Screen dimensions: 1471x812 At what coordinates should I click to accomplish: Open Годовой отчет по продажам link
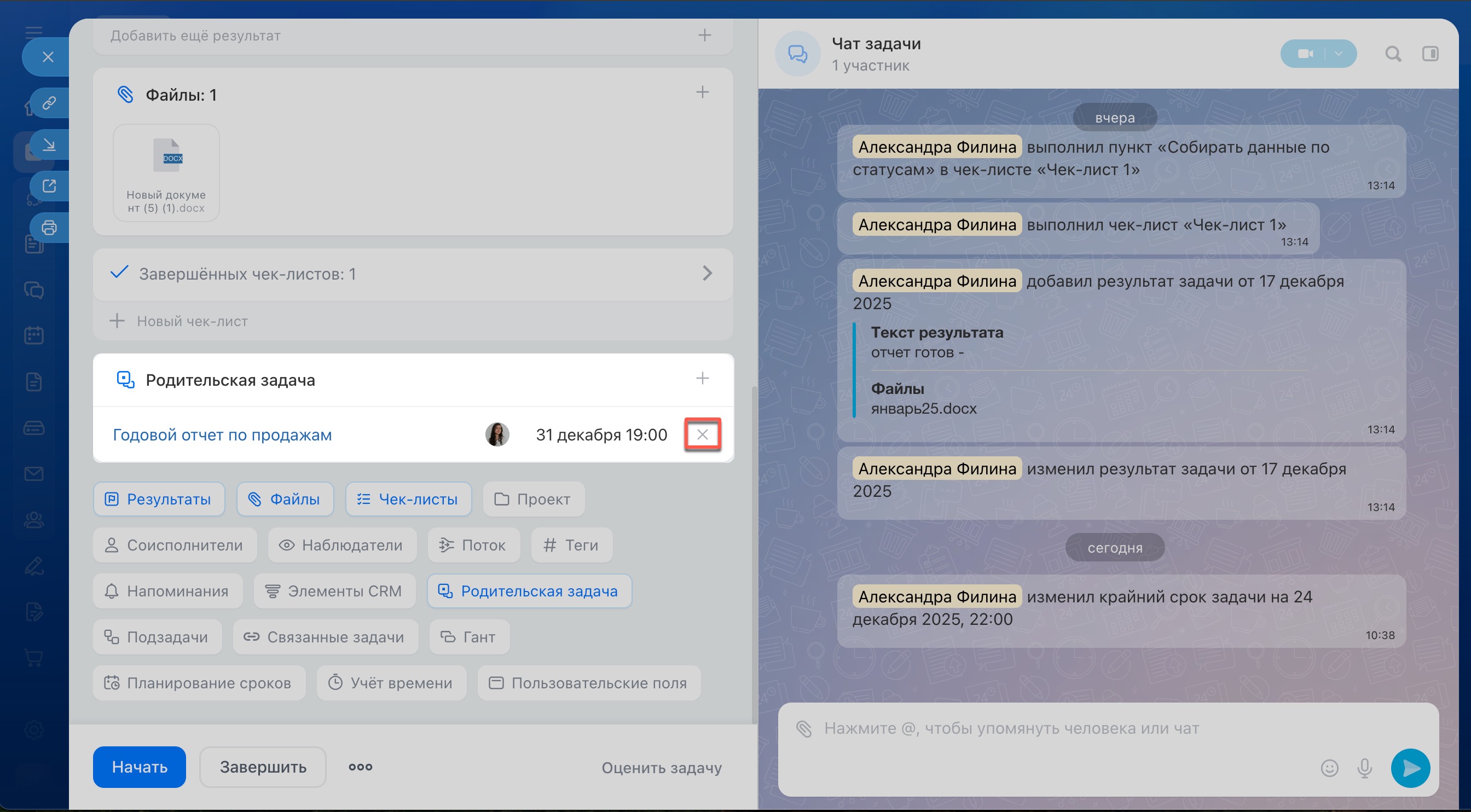pos(222,434)
